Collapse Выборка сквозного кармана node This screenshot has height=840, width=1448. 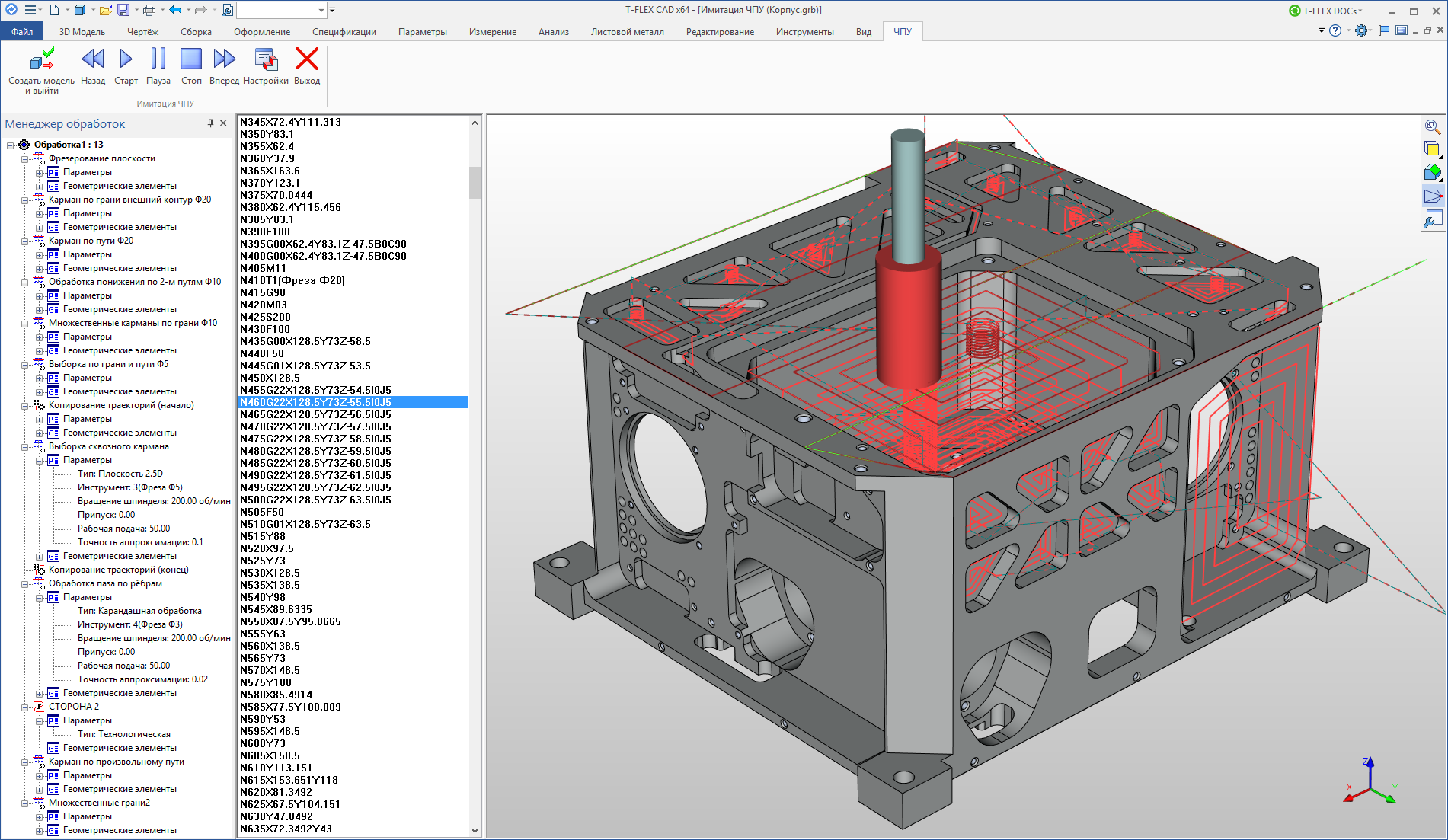pyautogui.click(x=24, y=446)
